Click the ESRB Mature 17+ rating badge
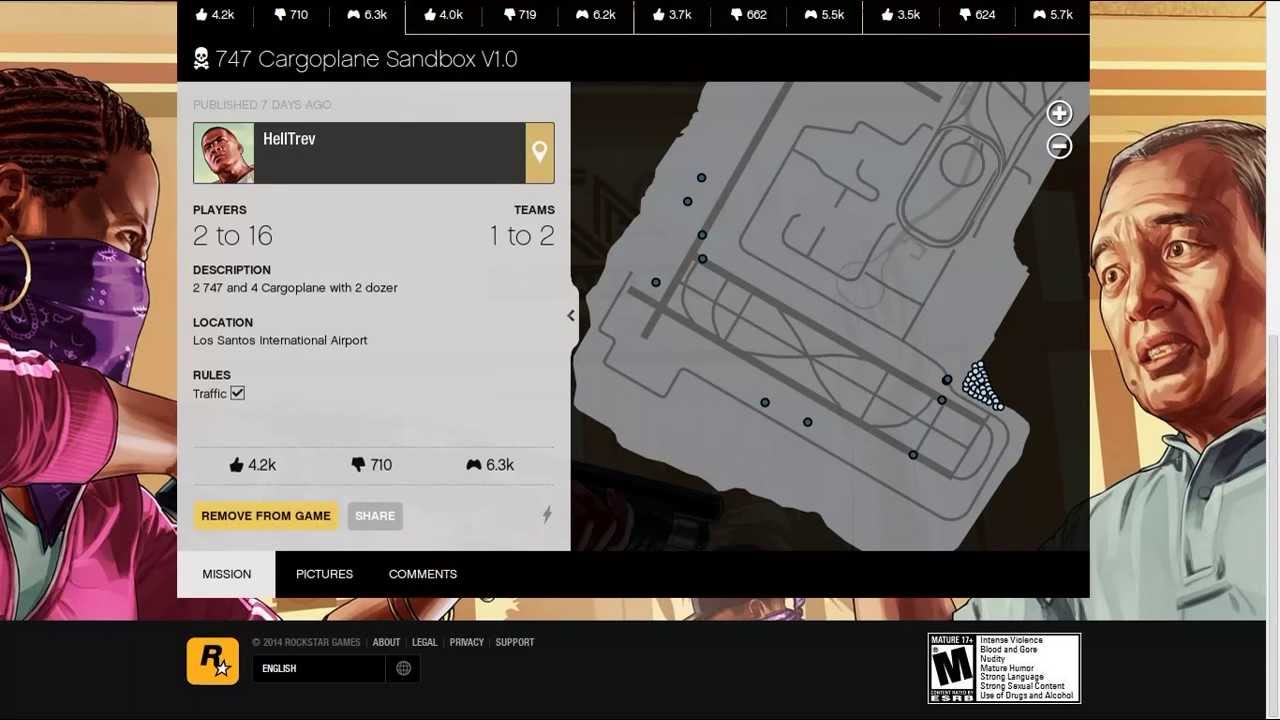The height and width of the screenshot is (720, 1280). (x=1004, y=668)
